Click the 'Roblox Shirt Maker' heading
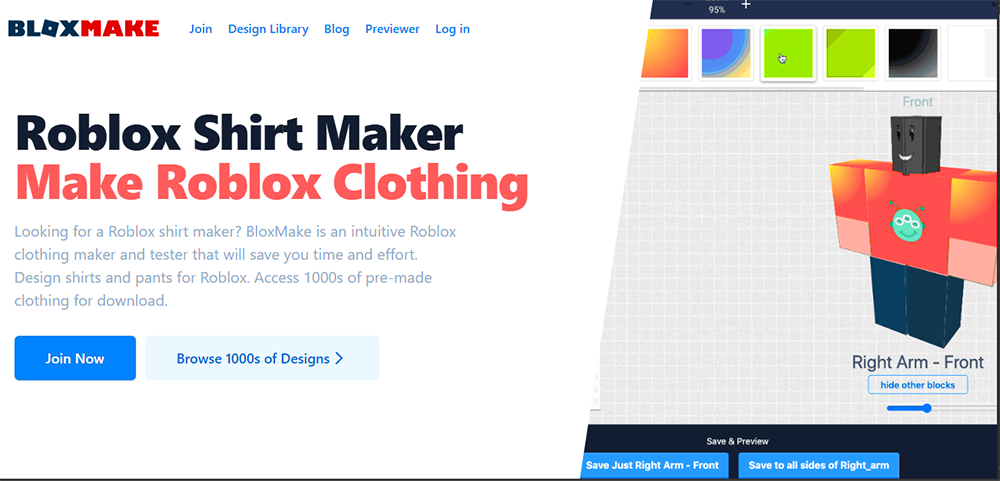Image resolution: width=1000 pixels, height=481 pixels. [x=239, y=133]
